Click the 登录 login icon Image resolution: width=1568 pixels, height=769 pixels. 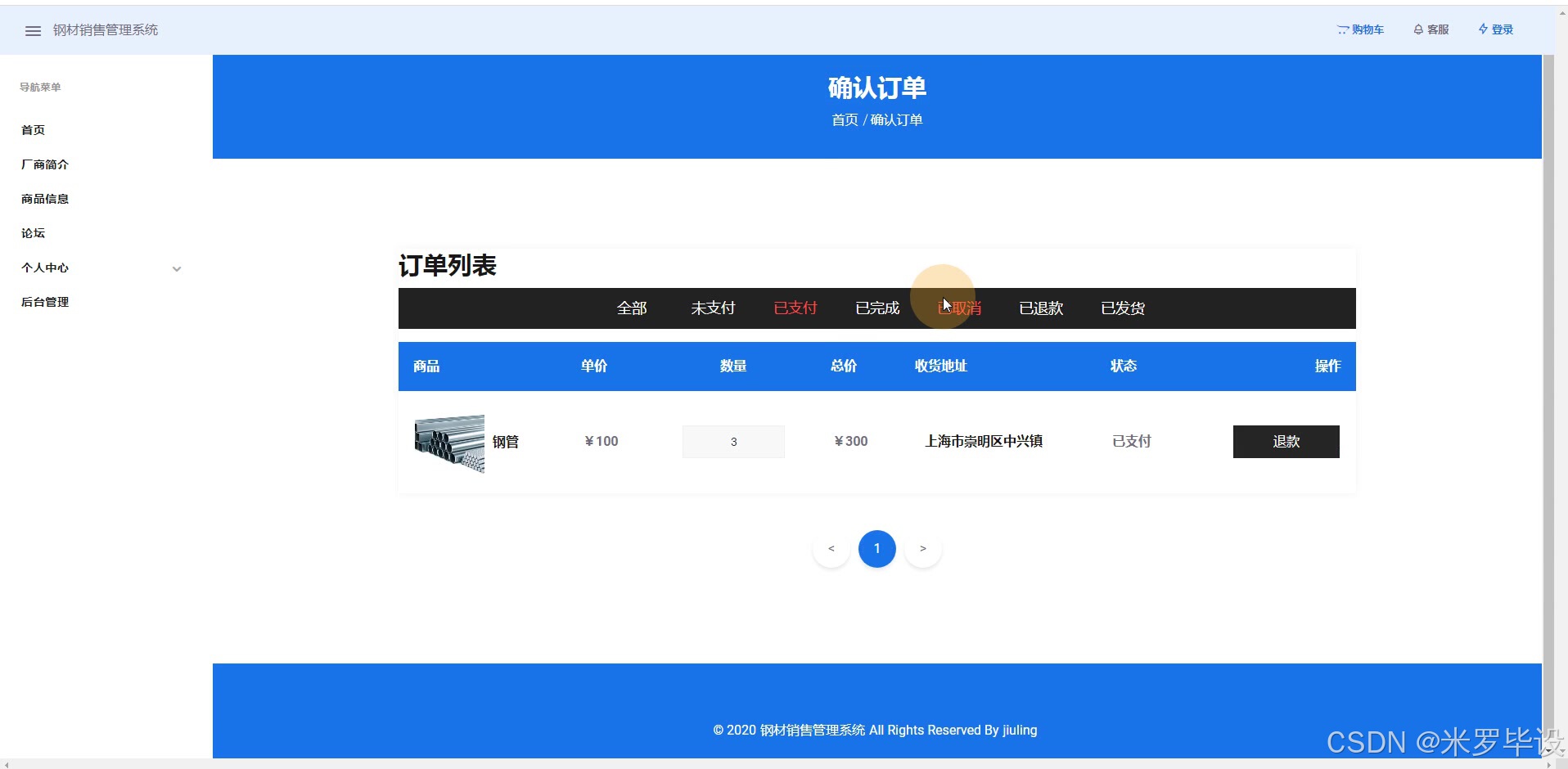[1495, 29]
